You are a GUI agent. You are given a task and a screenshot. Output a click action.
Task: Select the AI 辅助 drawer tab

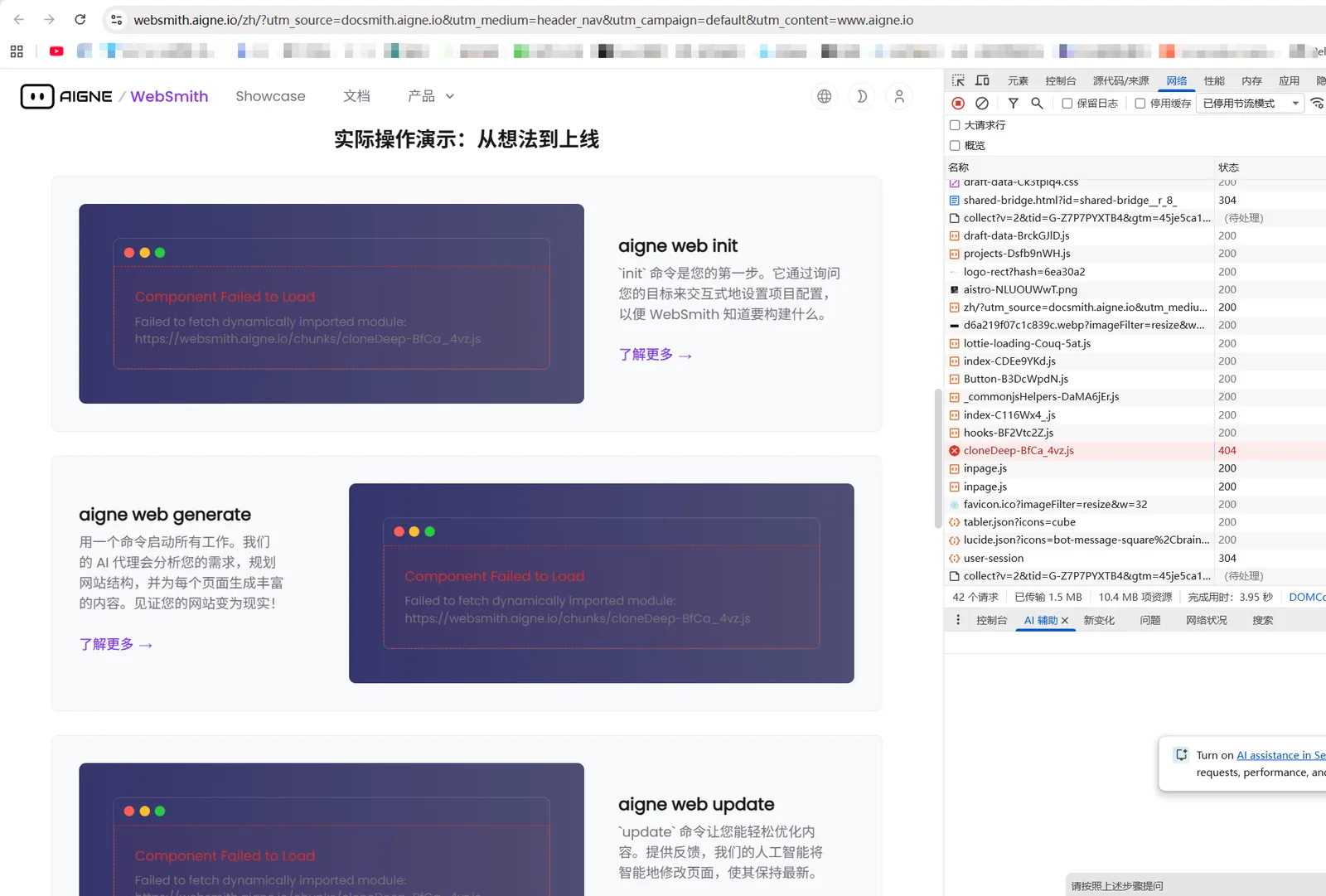pyautogui.click(x=1041, y=620)
